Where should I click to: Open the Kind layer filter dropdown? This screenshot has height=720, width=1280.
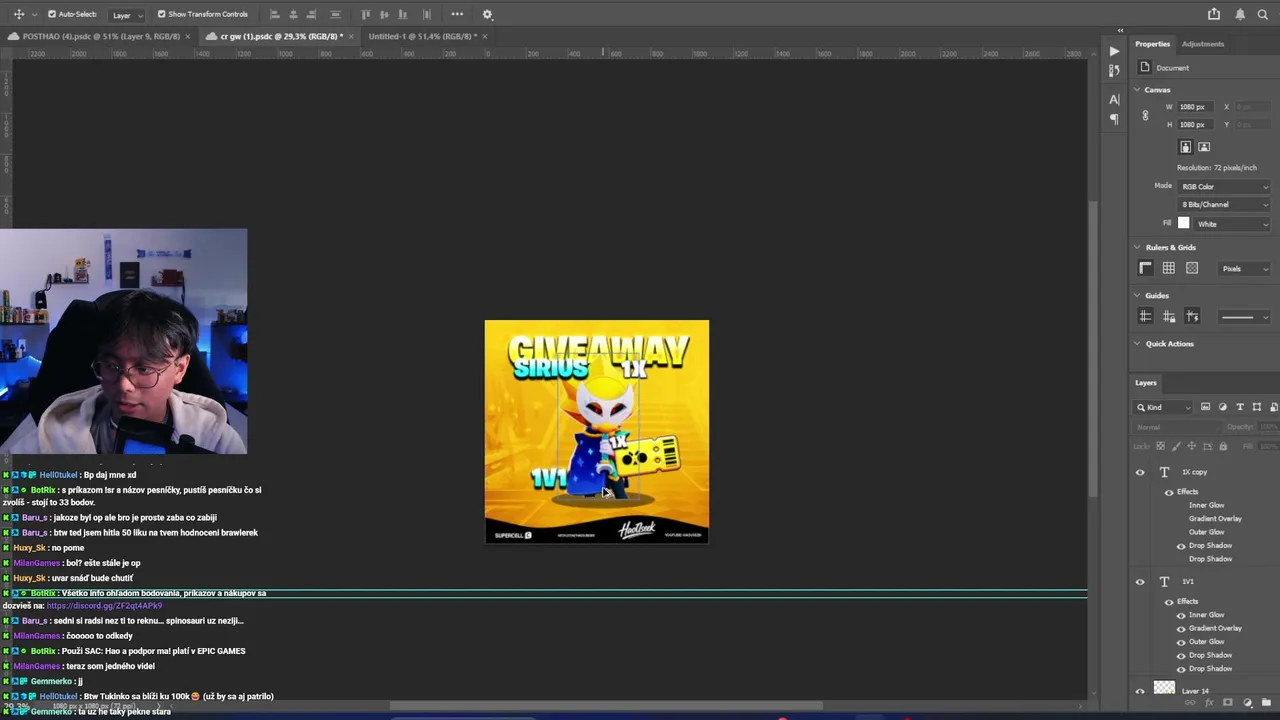tap(1164, 407)
